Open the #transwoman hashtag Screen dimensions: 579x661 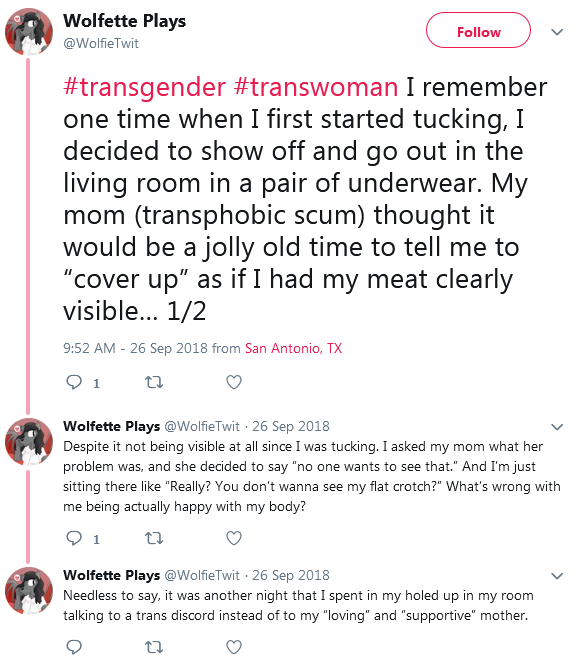pyautogui.click(x=315, y=87)
